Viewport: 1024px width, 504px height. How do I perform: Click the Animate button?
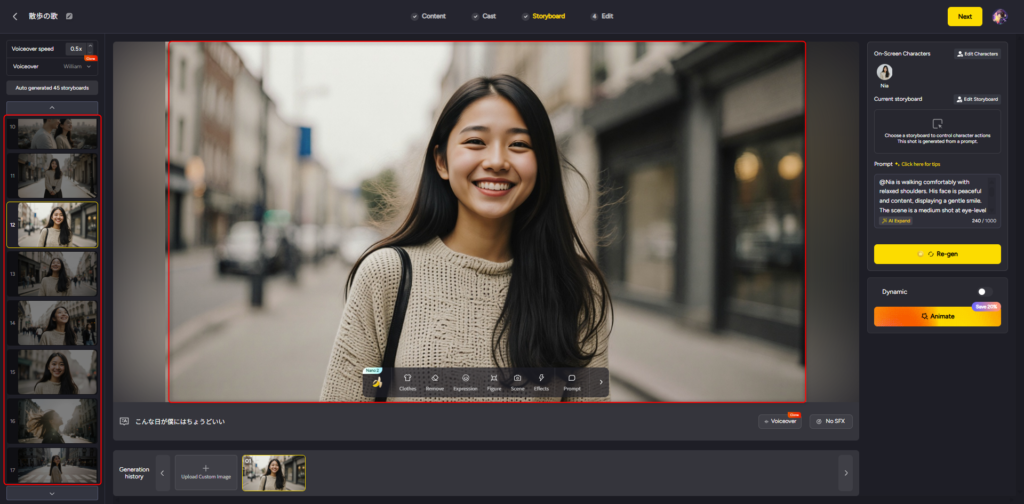[x=937, y=316]
